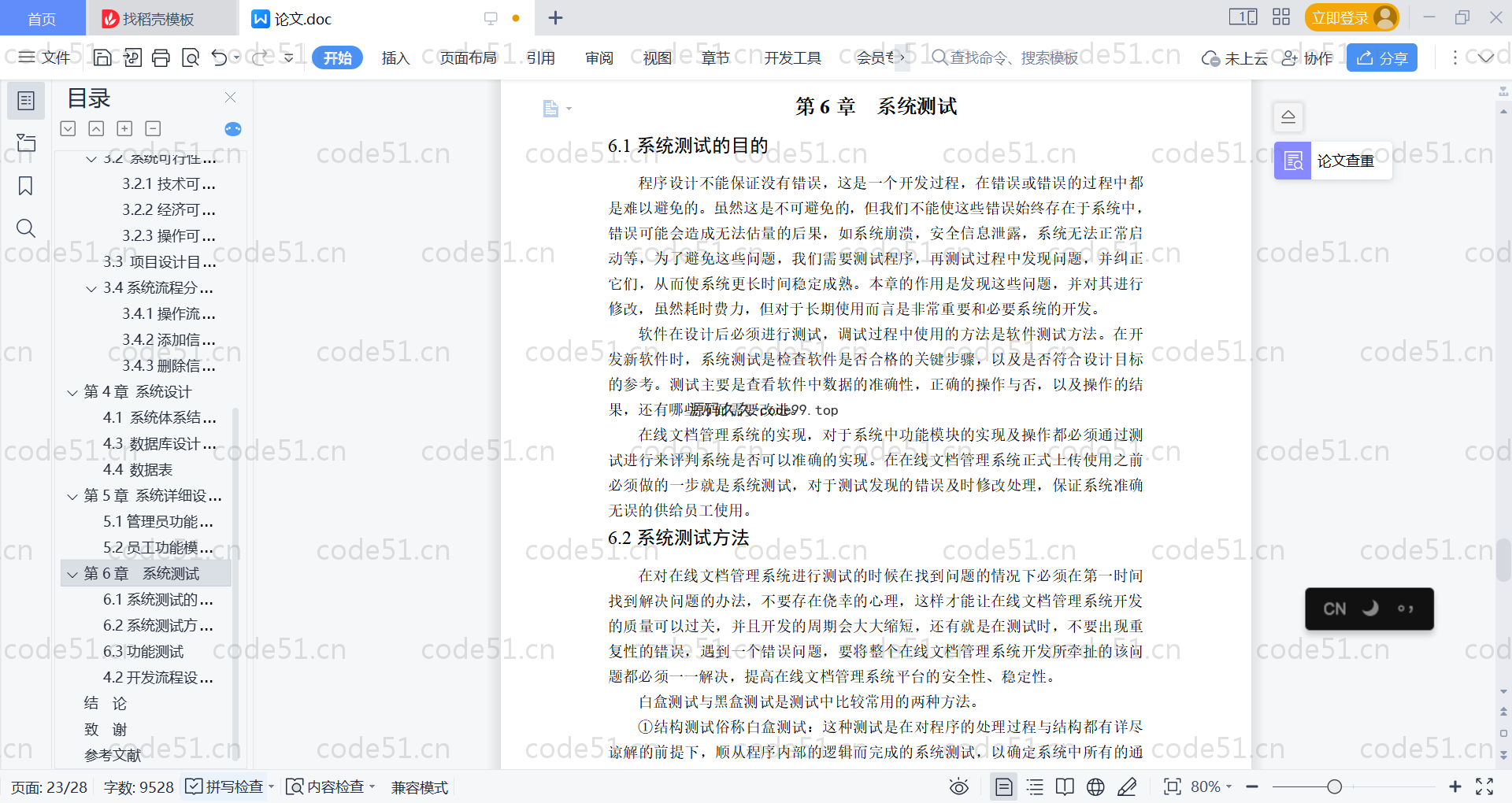
Task: Expand ribbon collapse chevron at top right
Action: (x=1486, y=57)
